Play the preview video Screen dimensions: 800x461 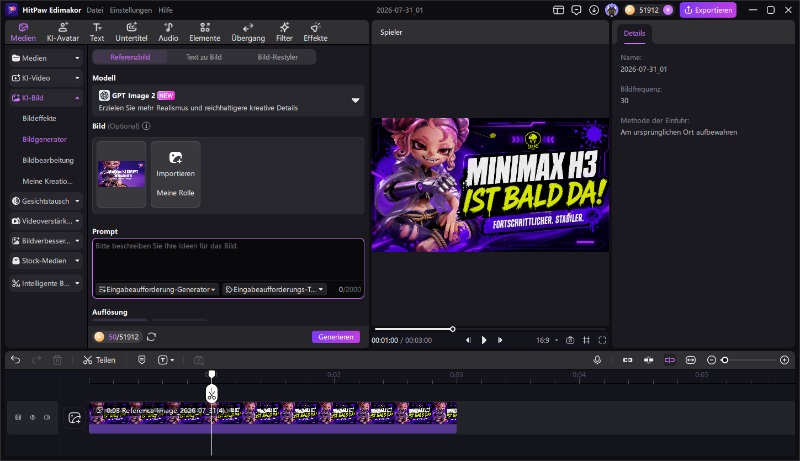(484, 340)
